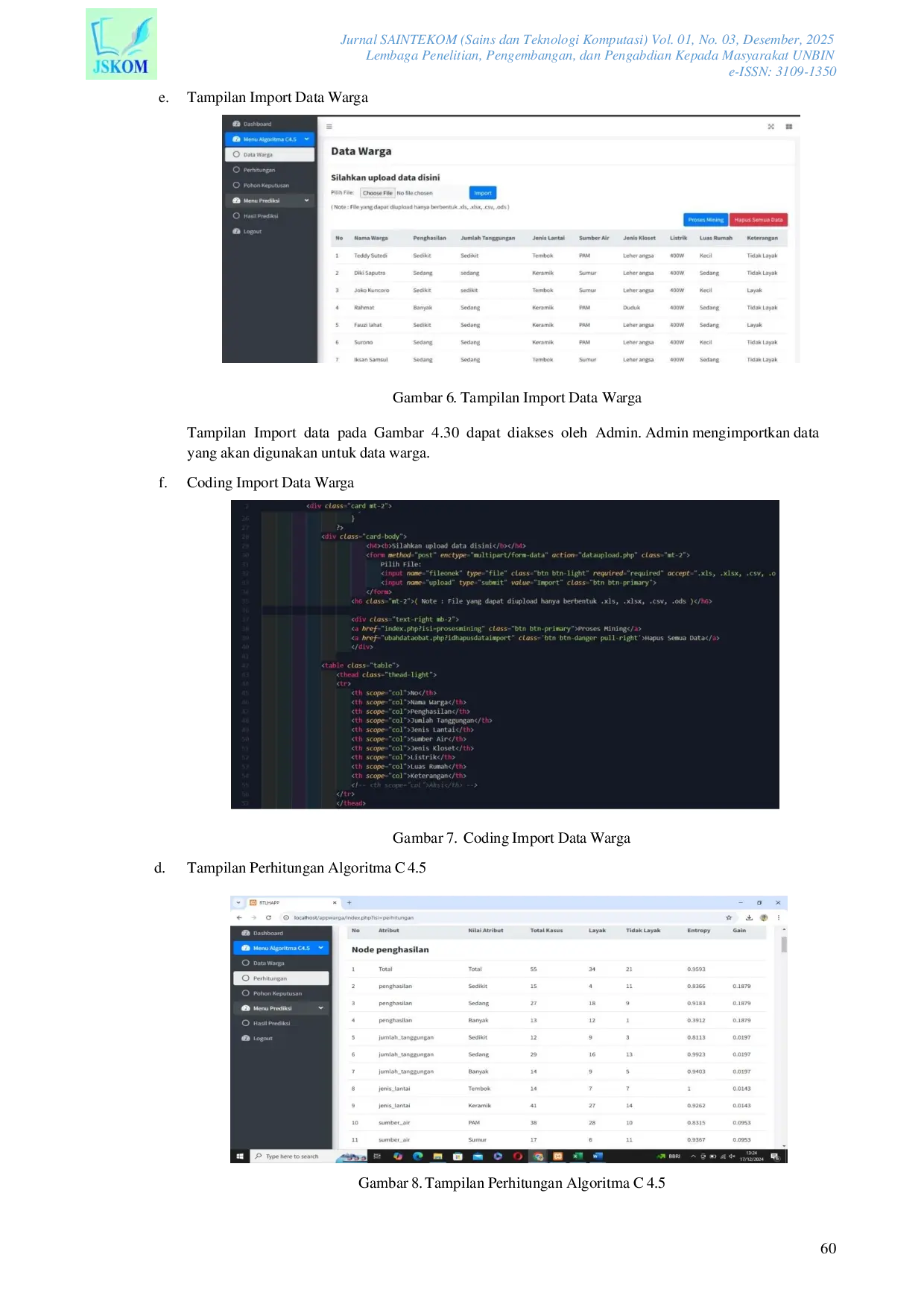The width and height of the screenshot is (924, 1307).
Task: Click the browser reload icon
Action: [x=268, y=917]
